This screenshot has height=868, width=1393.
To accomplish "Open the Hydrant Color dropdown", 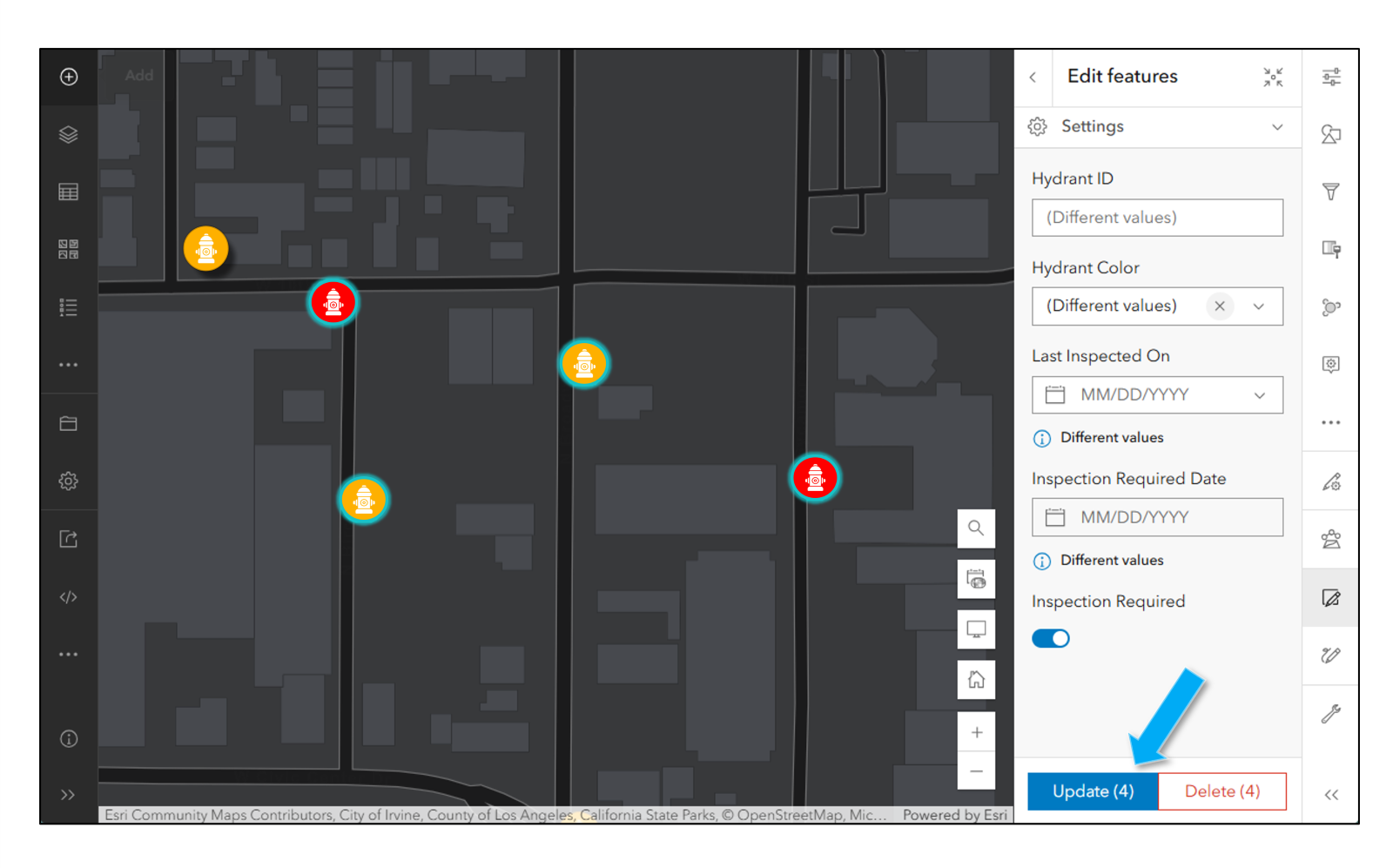I will coord(1260,306).
